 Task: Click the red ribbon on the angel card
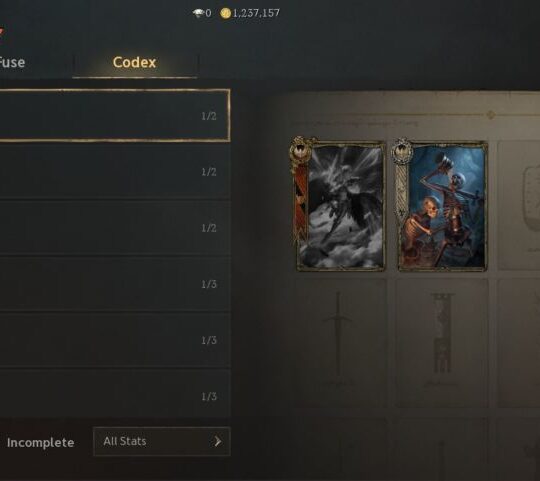coord(301,202)
